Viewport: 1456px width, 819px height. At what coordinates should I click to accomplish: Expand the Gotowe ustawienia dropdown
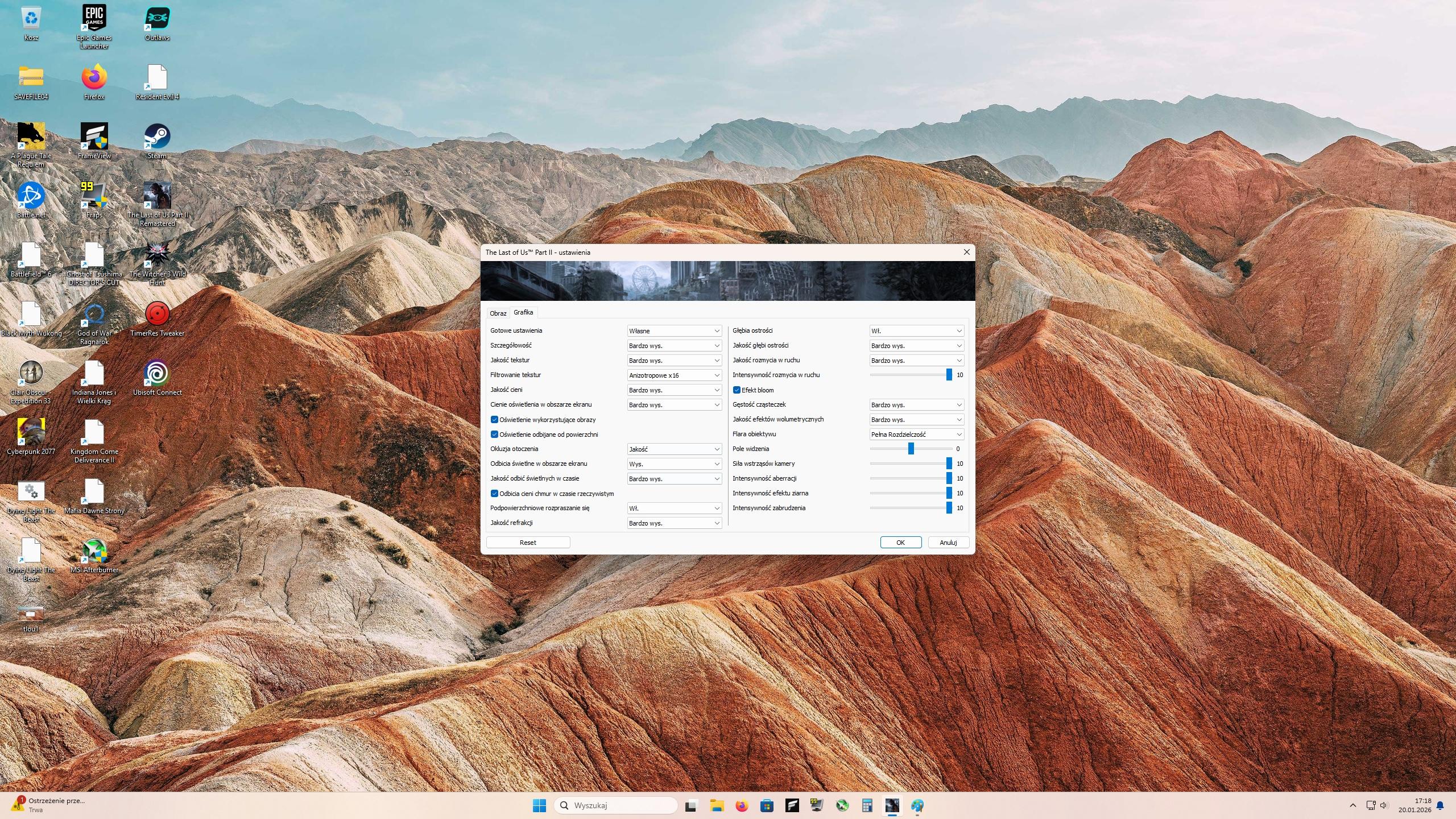[x=674, y=331]
